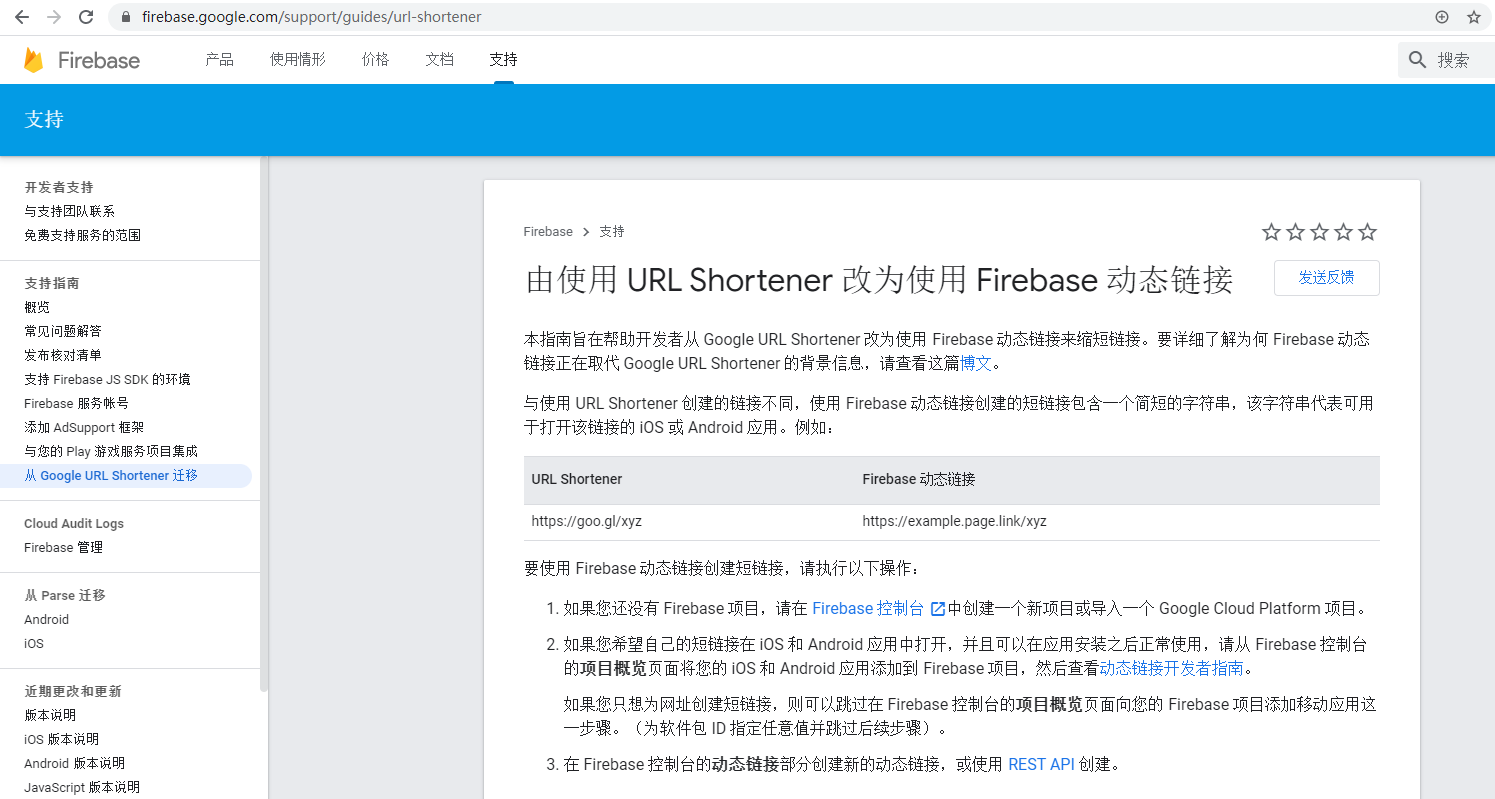Image resolution: width=1495 pixels, height=799 pixels.
Task: Bookmark this page with star icon
Action: coord(1473,17)
